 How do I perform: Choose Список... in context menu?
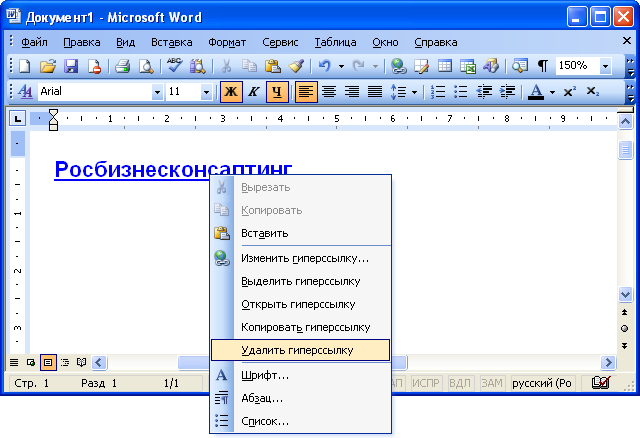[x=300, y=421]
